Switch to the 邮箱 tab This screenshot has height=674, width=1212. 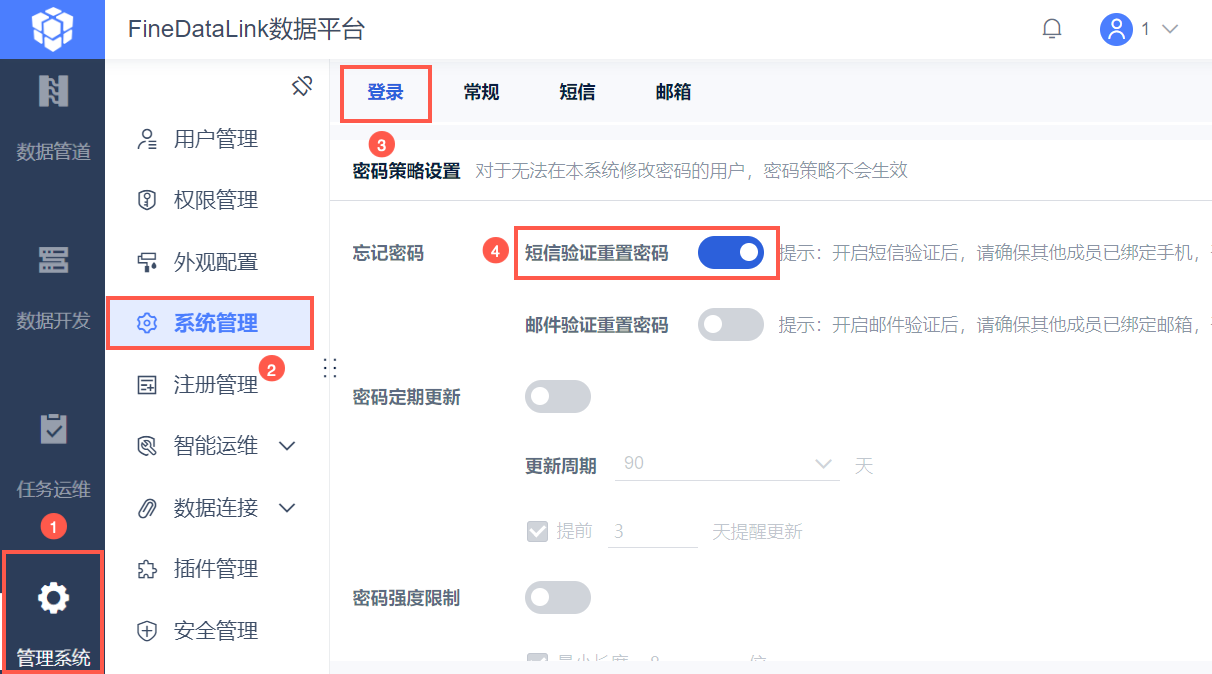pyautogui.click(x=673, y=93)
